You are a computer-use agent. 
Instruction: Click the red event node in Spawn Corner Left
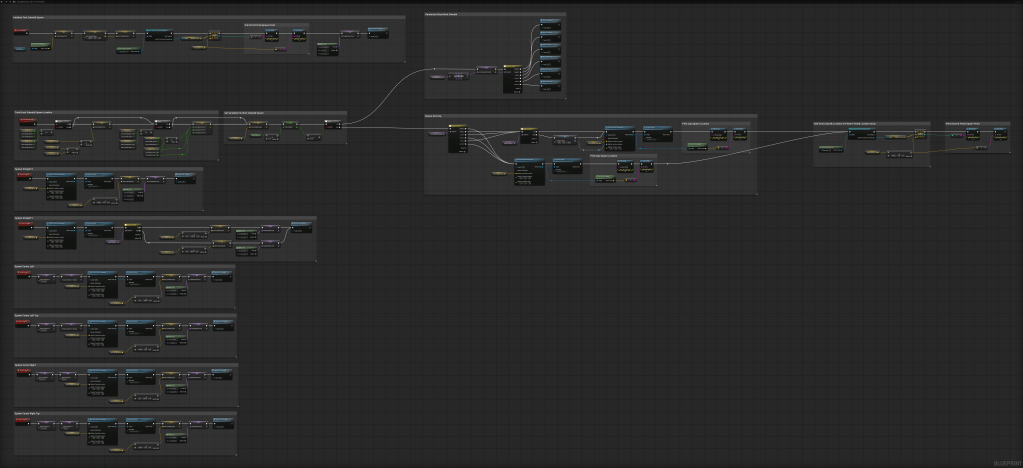(22, 275)
